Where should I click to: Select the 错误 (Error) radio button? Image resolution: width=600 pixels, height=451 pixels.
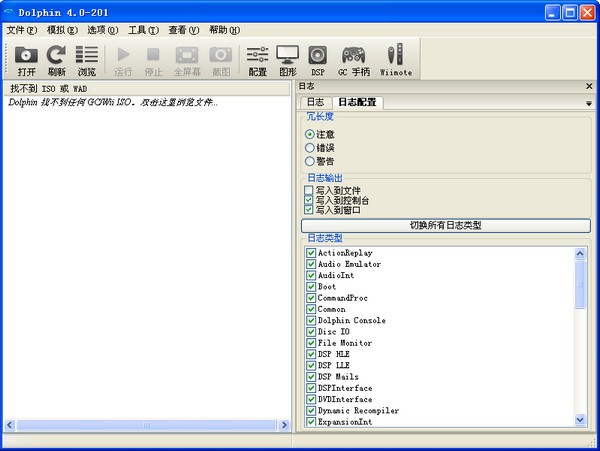click(x=310, y=148)
